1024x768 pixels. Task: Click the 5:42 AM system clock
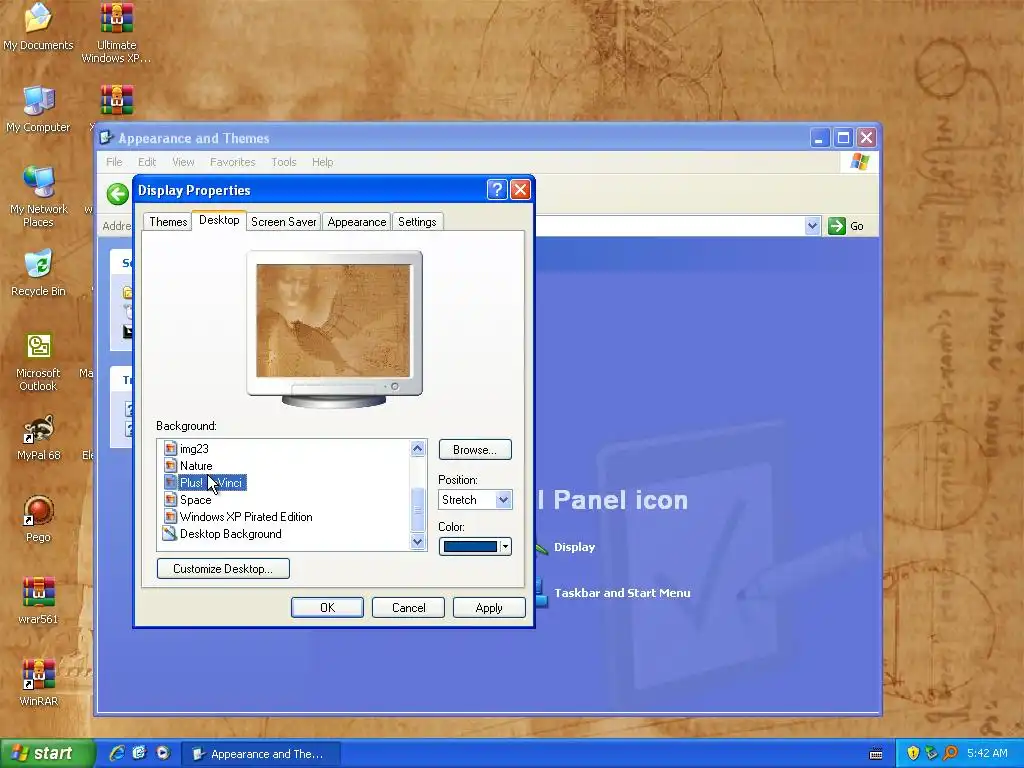987,753
